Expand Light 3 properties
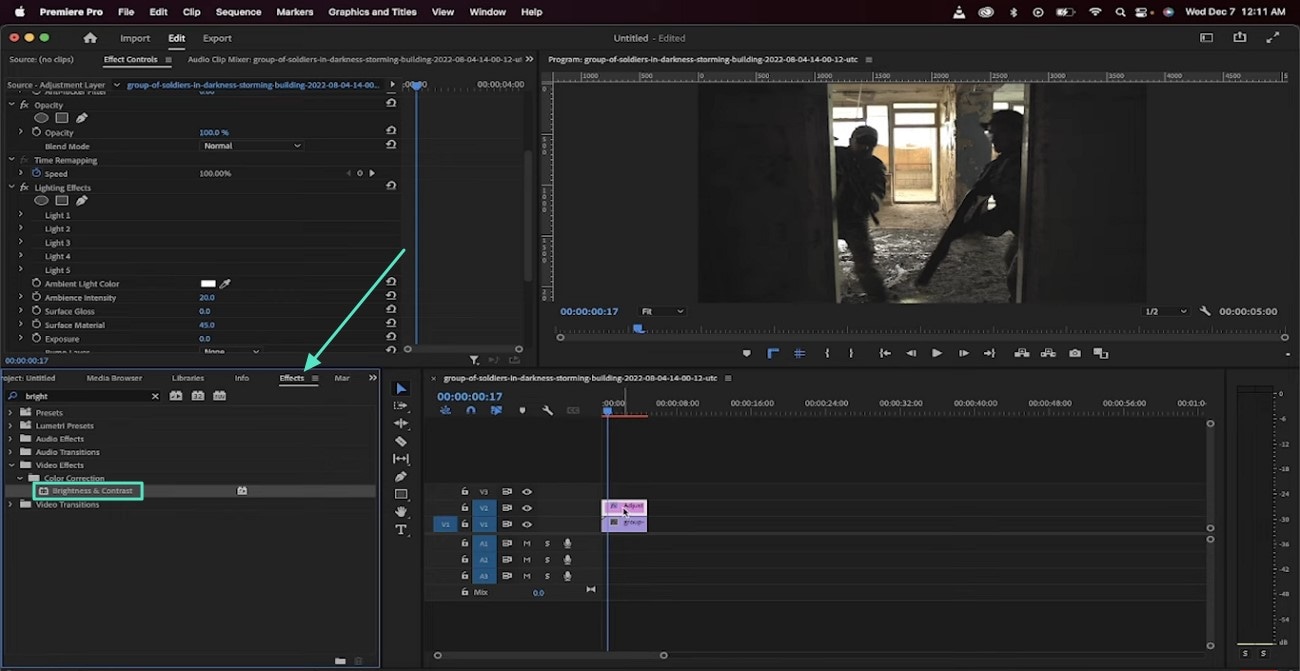This screenshot has height=671, width=1300. (x=20, y=242)
